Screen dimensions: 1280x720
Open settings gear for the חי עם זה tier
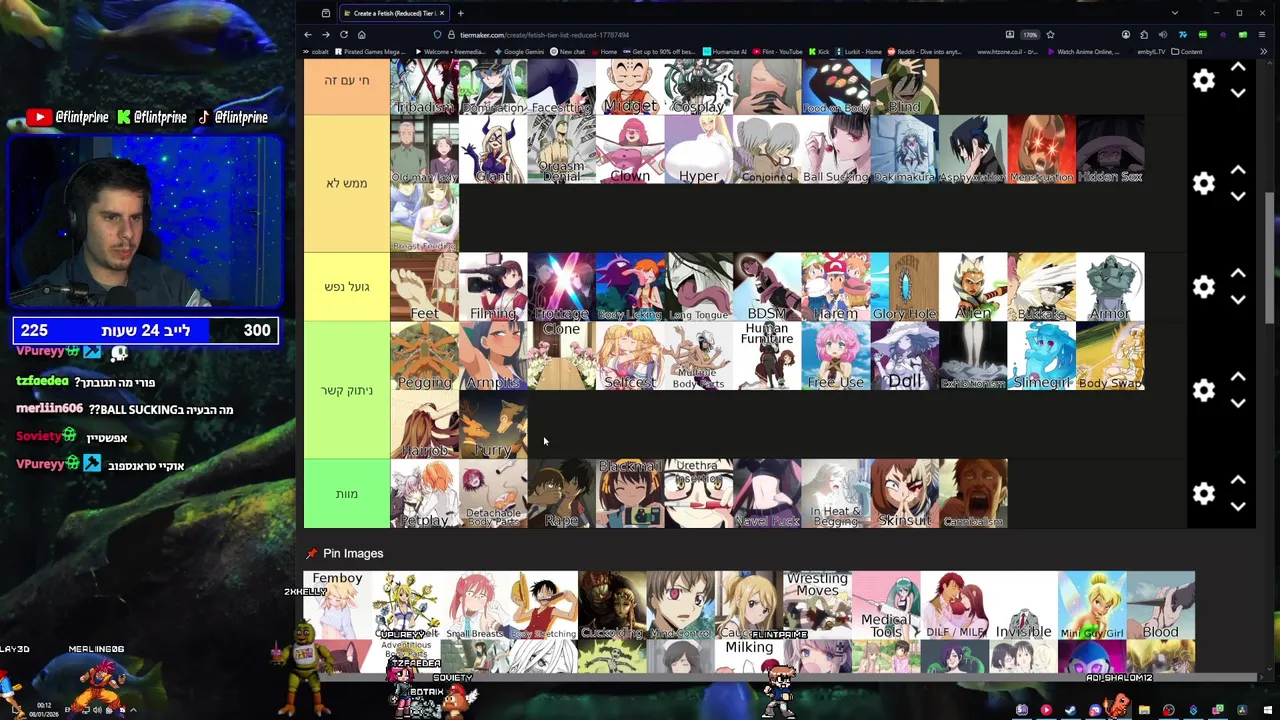(1204, 80)
